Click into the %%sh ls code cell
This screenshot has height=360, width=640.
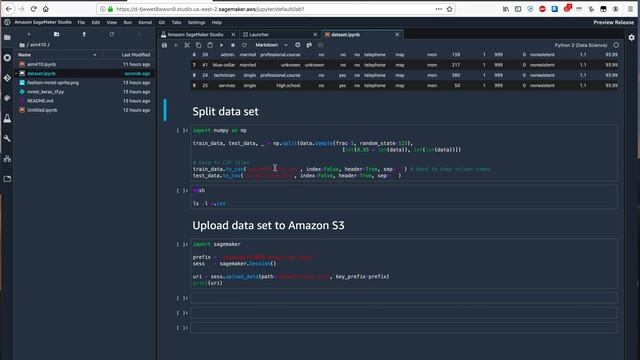click(403, 197)
